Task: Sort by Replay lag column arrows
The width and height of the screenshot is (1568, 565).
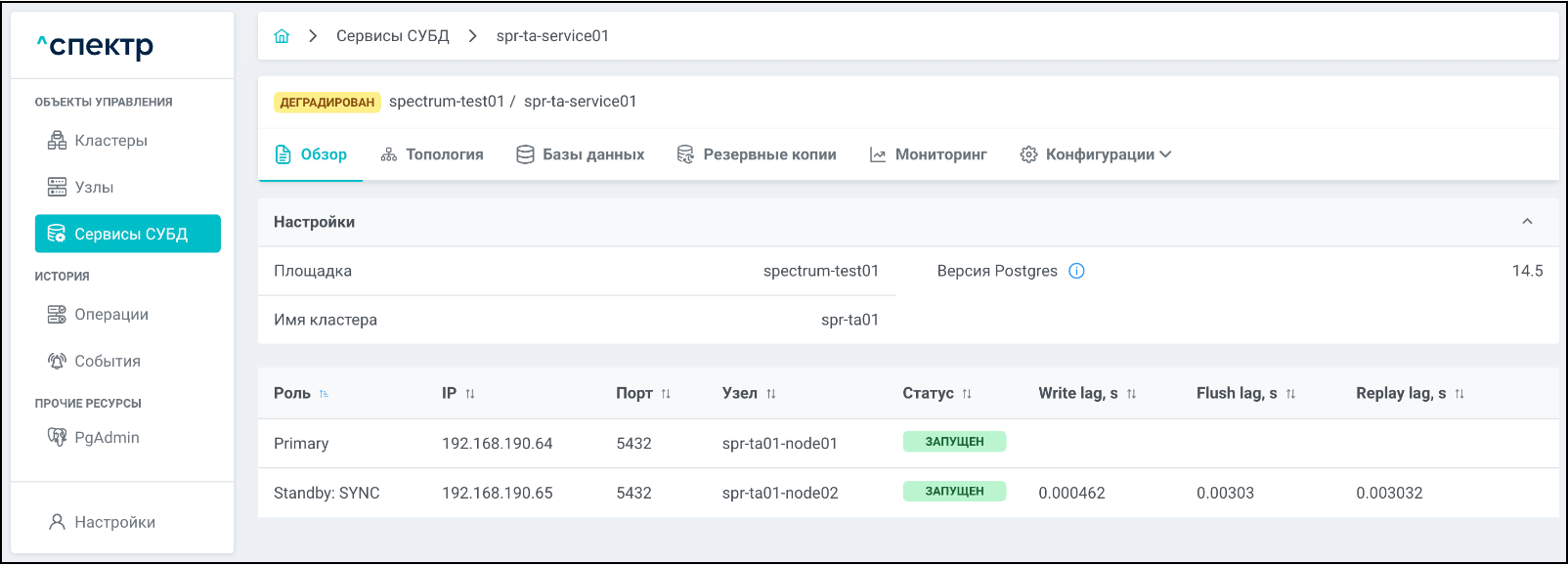Action: click(1459, 394)
